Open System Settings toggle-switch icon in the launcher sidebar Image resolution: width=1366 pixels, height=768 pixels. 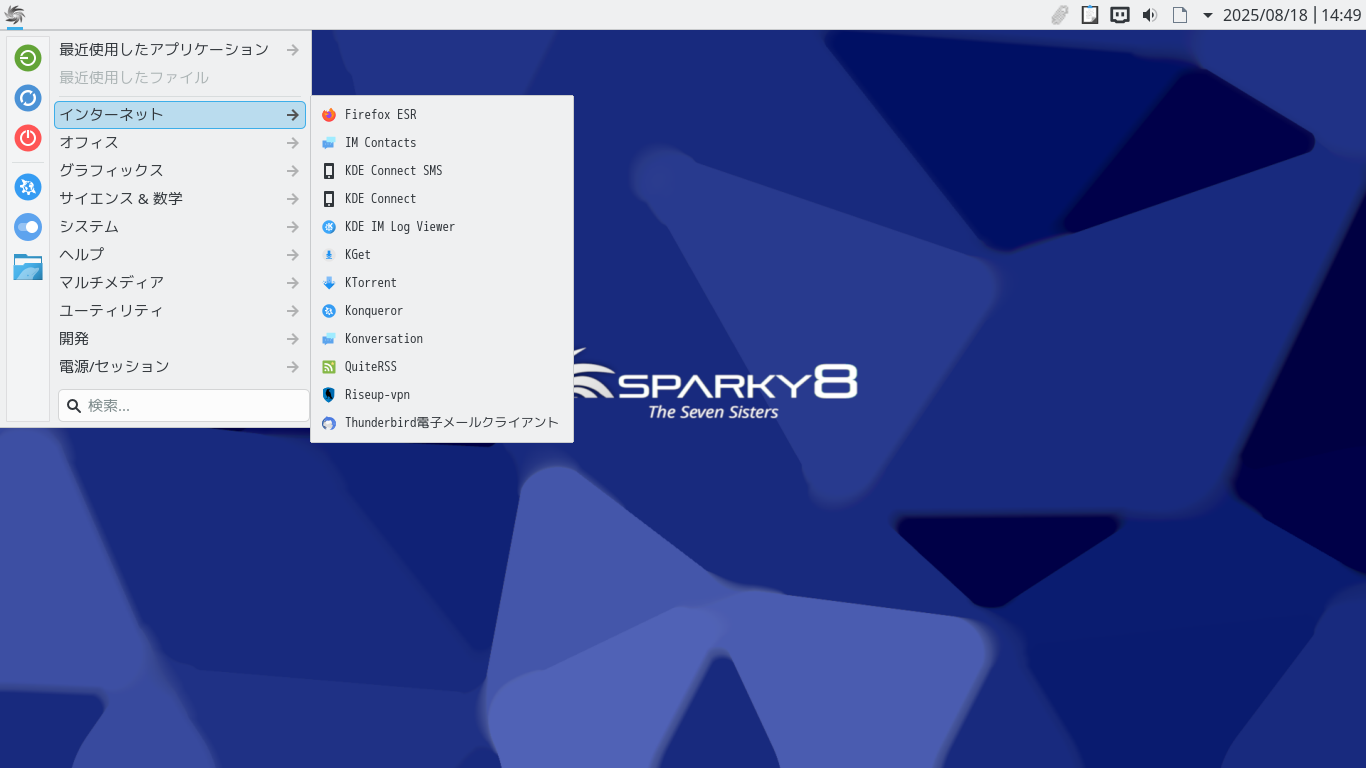tap(28, 227)
